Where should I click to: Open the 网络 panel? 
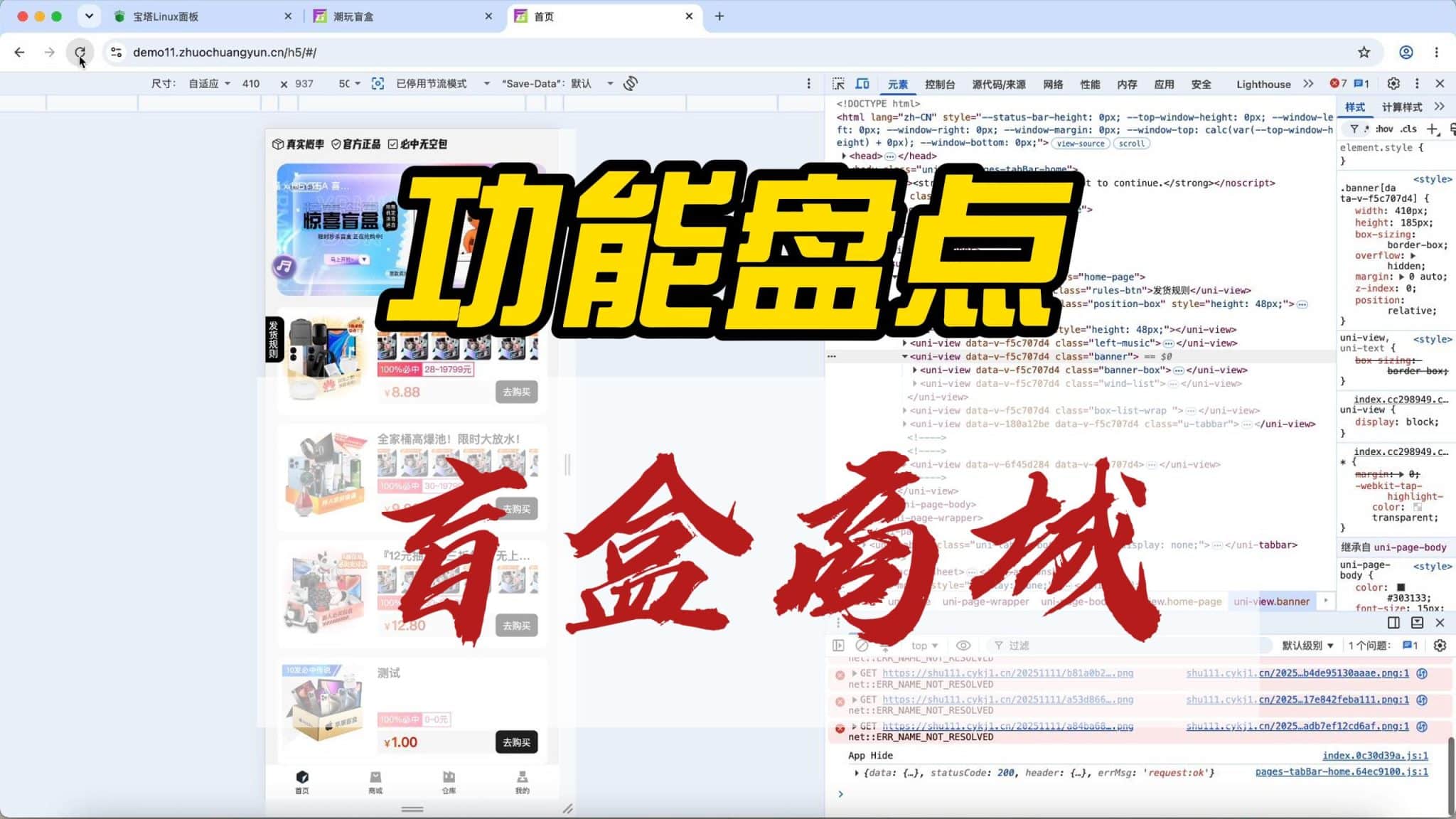[x=1053, y=84]
